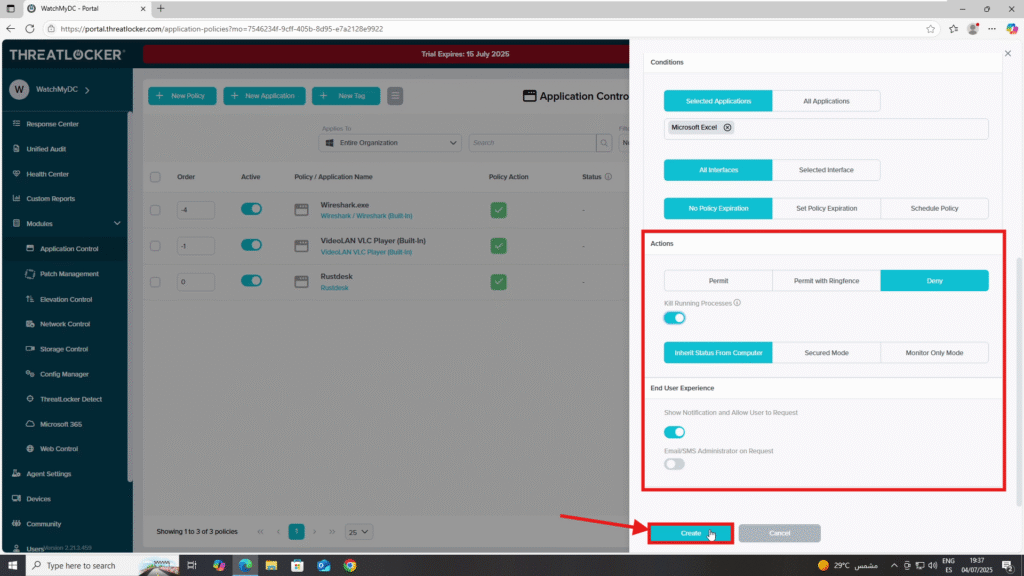1024x576 pixels.
Task: Click the policy search magnifier icon
Action: pos(604,142)
